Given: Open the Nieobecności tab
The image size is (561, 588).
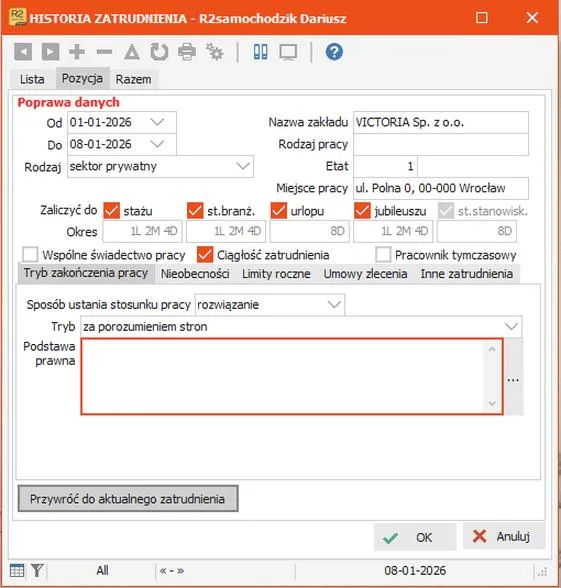Looking at the screenshot, I should coord(195,274).
